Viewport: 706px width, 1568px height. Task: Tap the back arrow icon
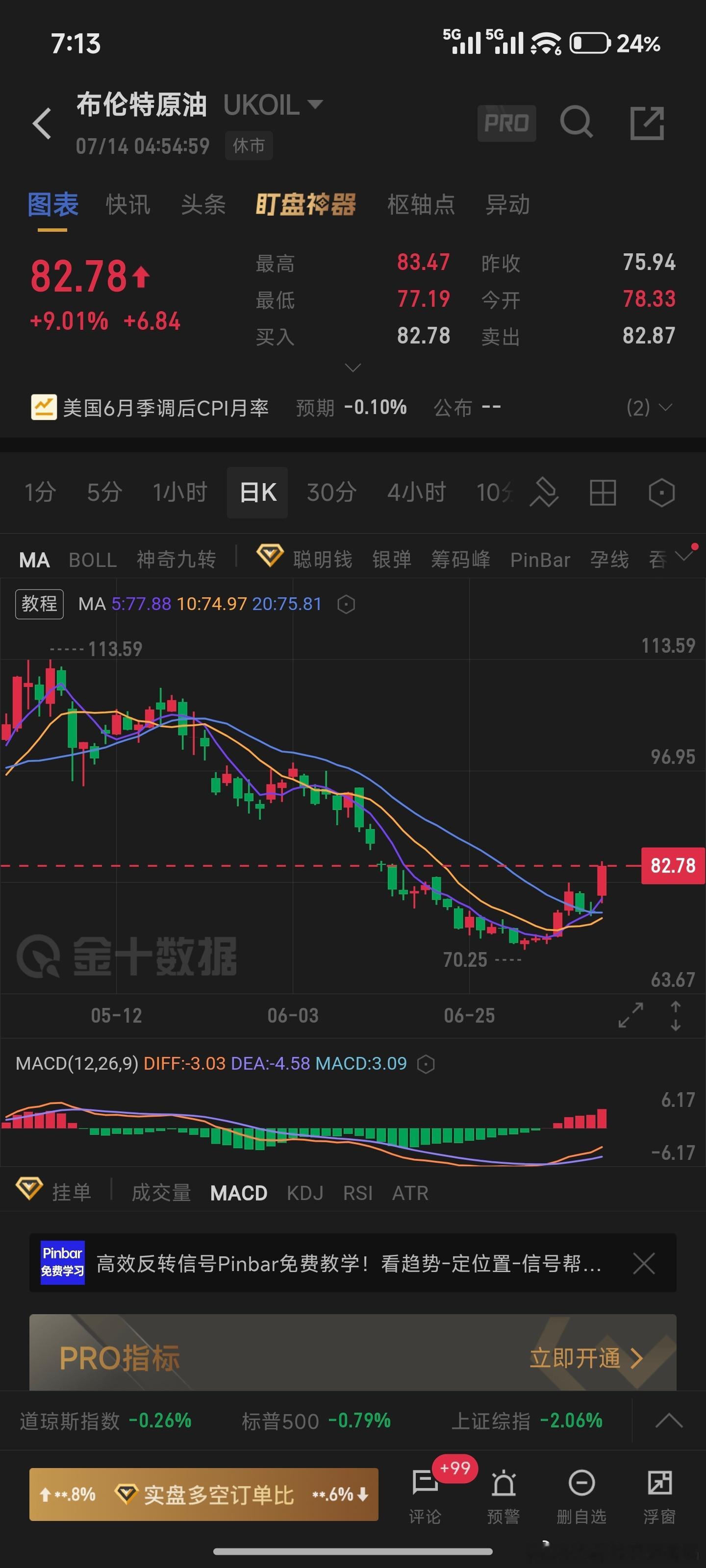tap(41, 123)
